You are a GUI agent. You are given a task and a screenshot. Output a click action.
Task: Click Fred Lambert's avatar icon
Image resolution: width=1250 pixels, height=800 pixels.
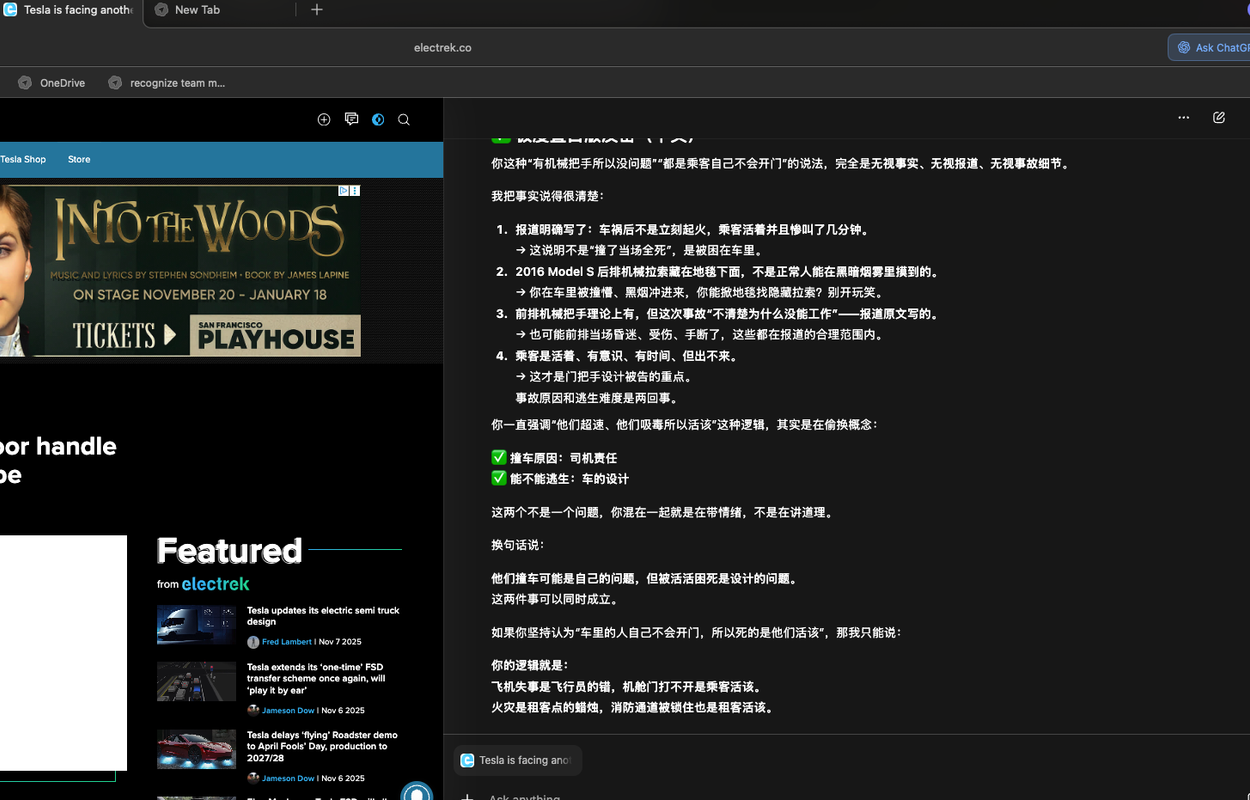coord(253,642)
